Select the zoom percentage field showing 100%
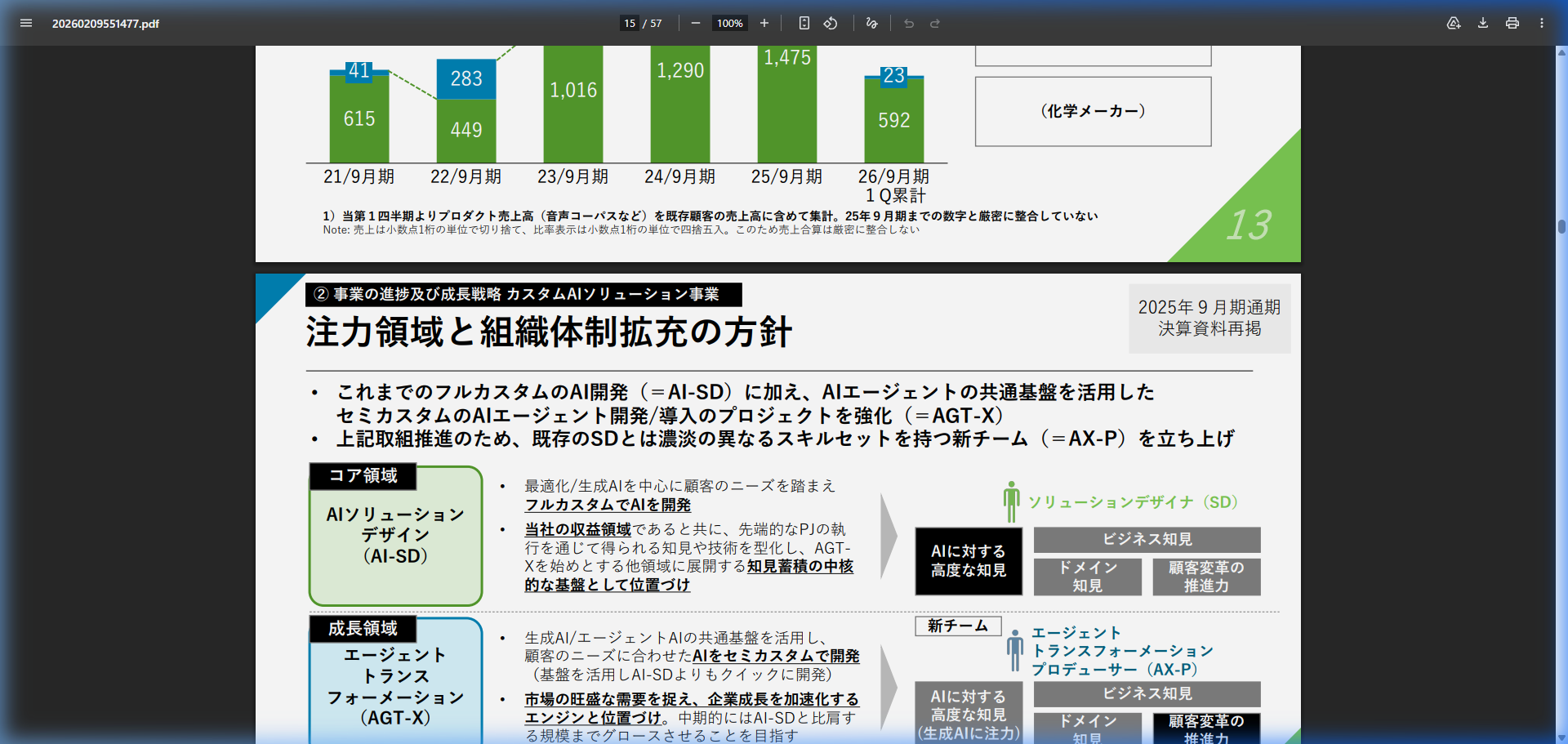The height and width of the screenshot is (744, 1568). pyautogui.click(x=729, y=23)
